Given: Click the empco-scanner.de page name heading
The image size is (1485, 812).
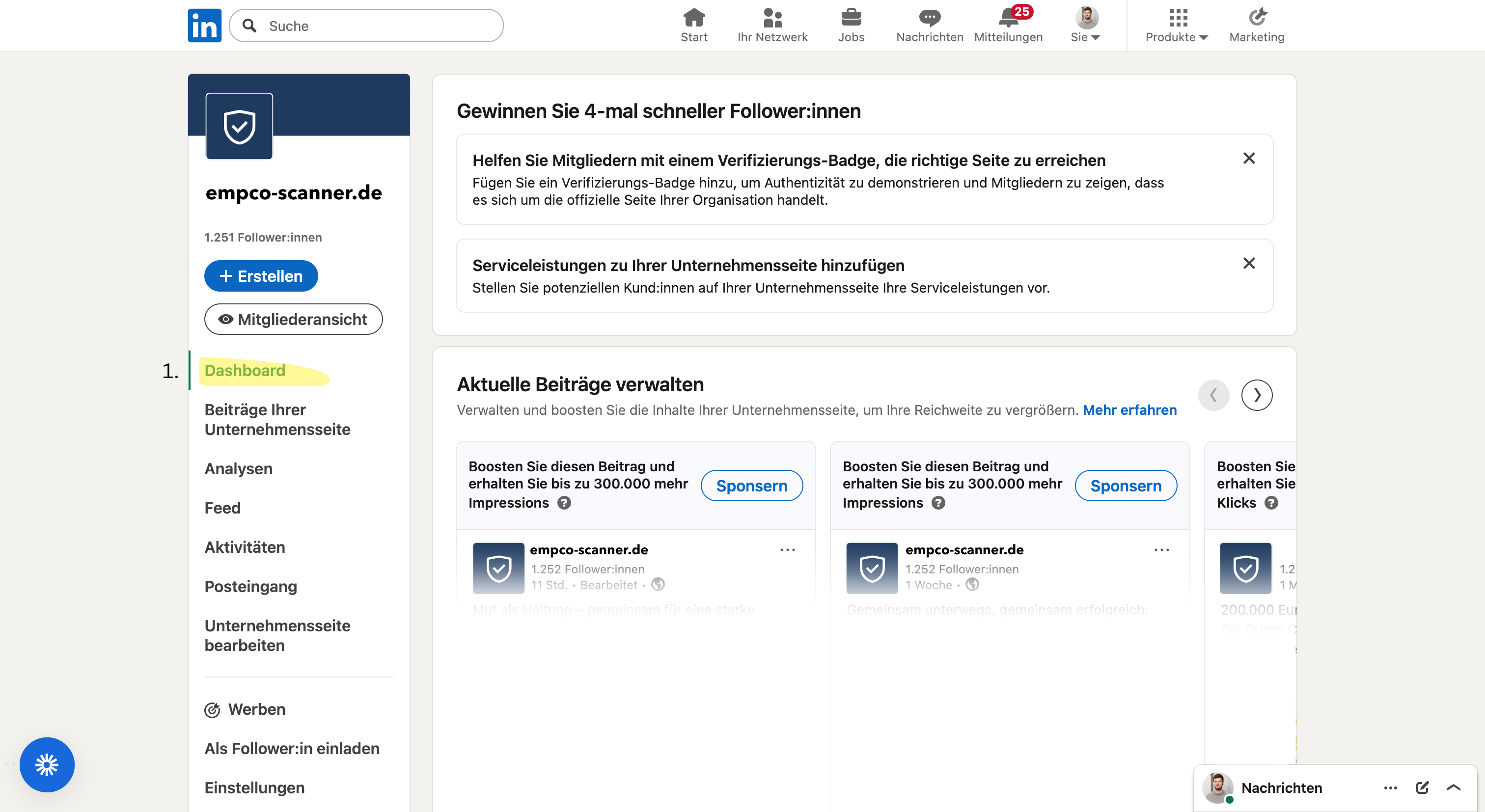Looking at the screenshot, I should (294, 192).
